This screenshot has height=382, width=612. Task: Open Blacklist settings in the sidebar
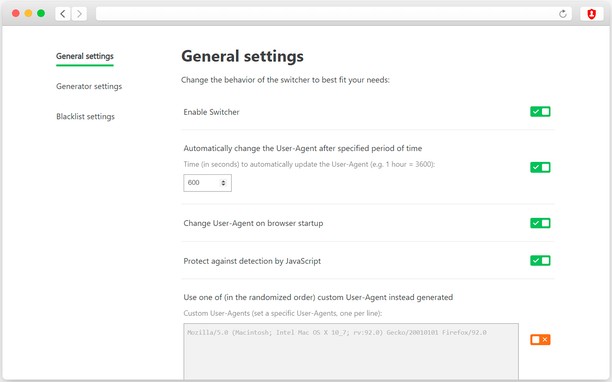(x=85, y=117)
